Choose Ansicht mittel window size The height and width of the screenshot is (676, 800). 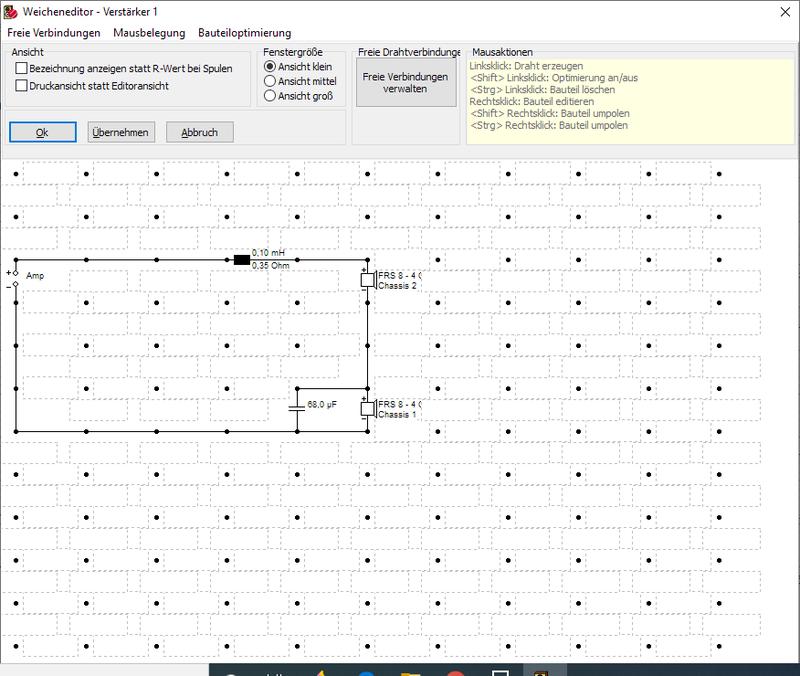point(269,81)
